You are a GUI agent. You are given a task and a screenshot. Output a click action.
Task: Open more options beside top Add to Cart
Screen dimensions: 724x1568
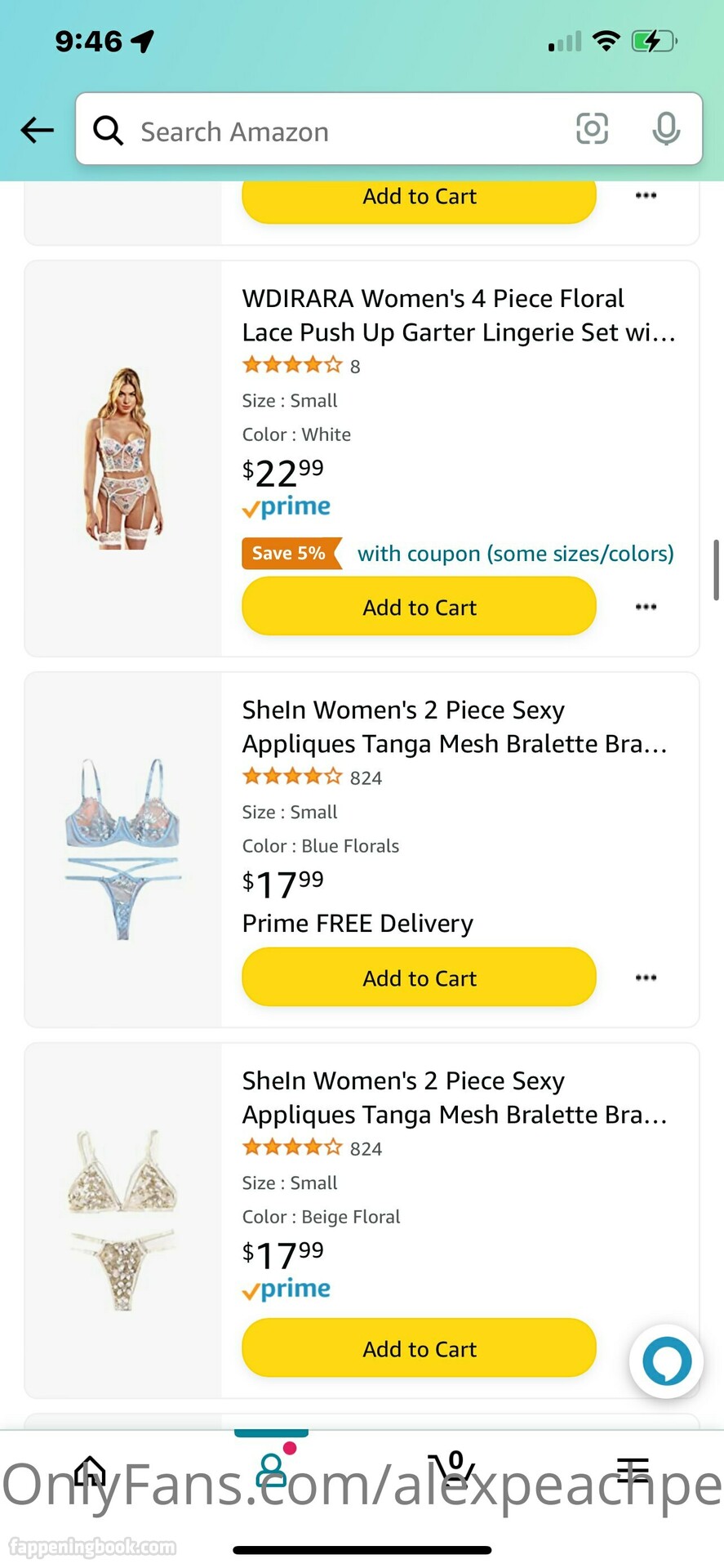point(646,195)
